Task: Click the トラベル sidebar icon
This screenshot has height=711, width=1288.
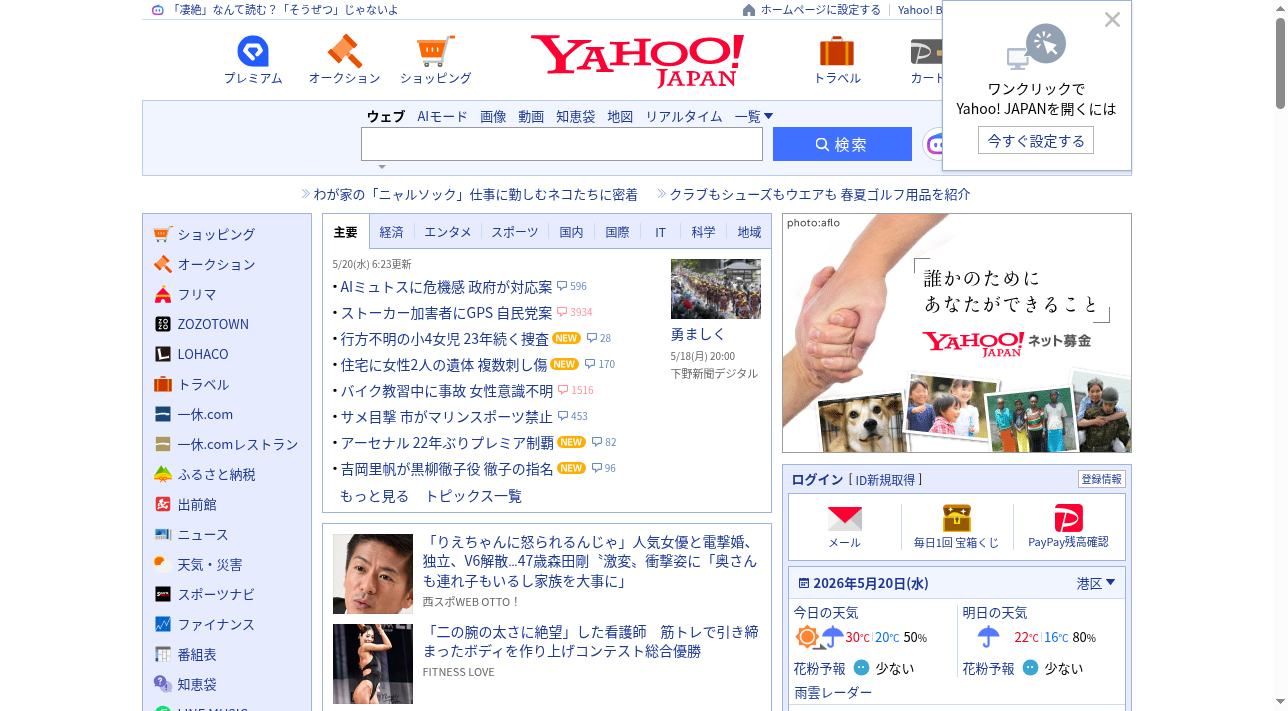Action: [x=163, y=384]
